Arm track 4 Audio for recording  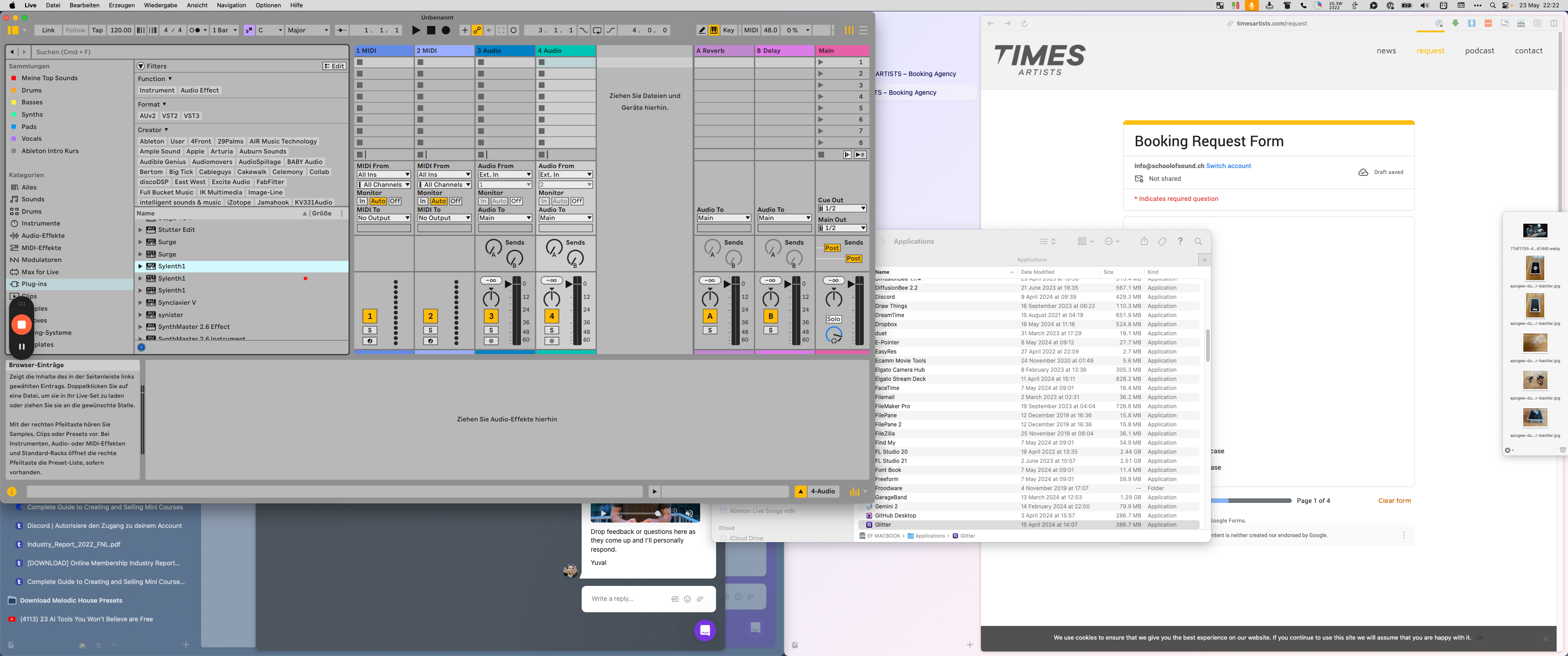tap(552, 341)
